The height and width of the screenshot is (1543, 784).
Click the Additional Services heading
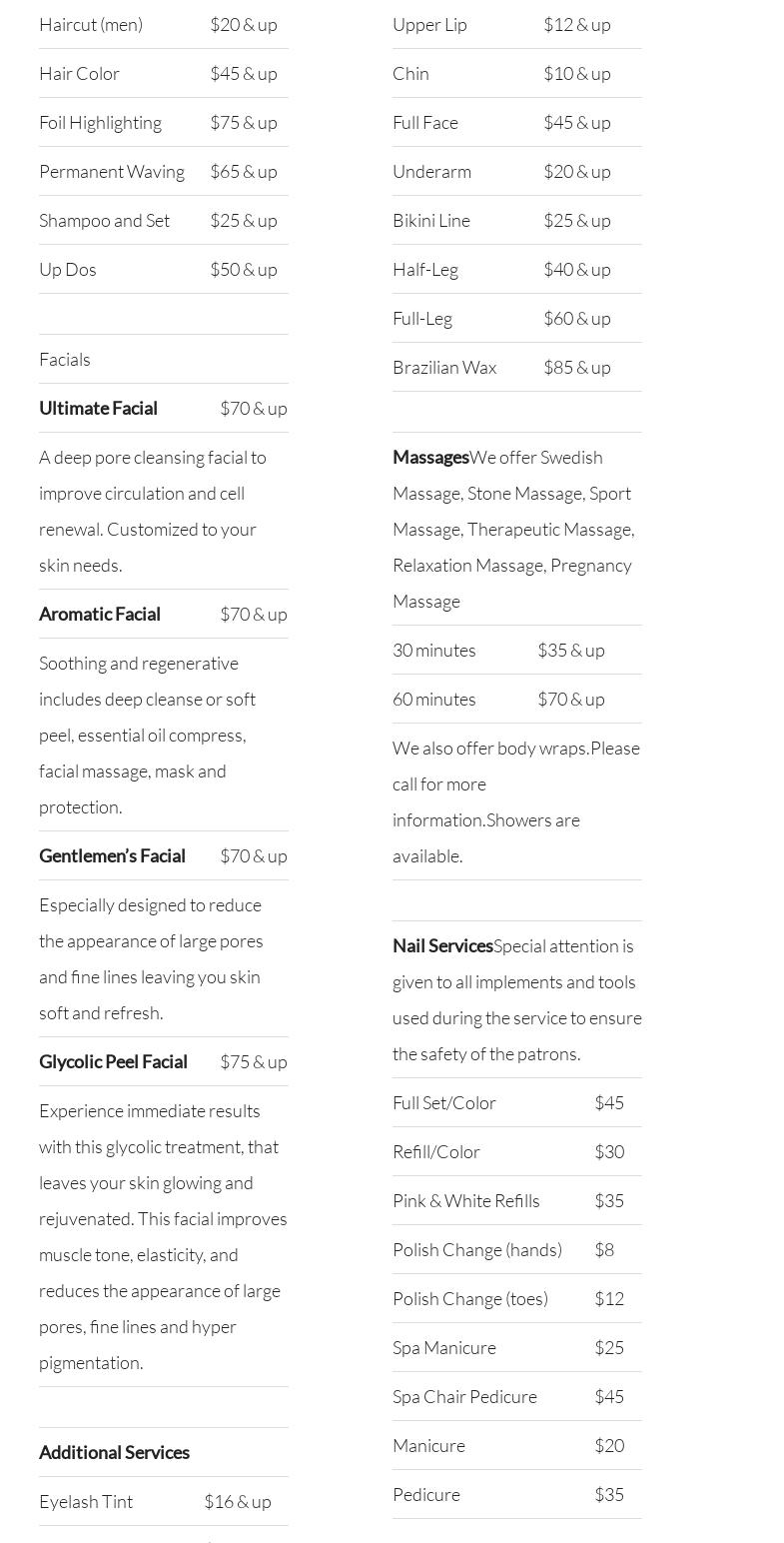(114, 1452)
